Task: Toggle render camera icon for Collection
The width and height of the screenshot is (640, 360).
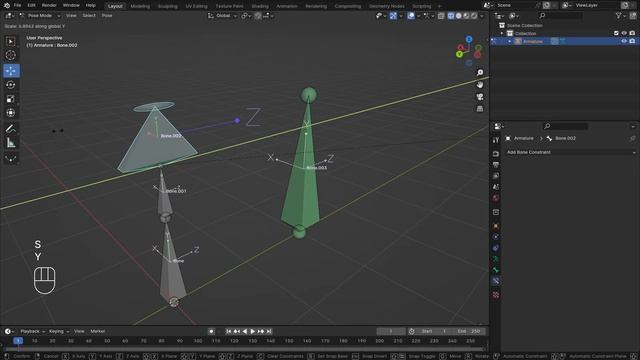Action: point(632,33)
